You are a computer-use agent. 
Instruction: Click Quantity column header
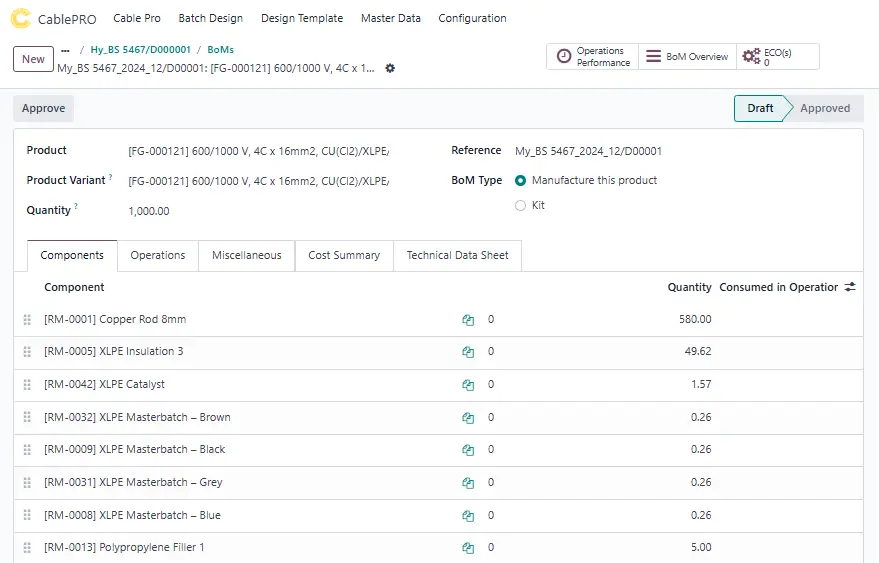[690, 288]
